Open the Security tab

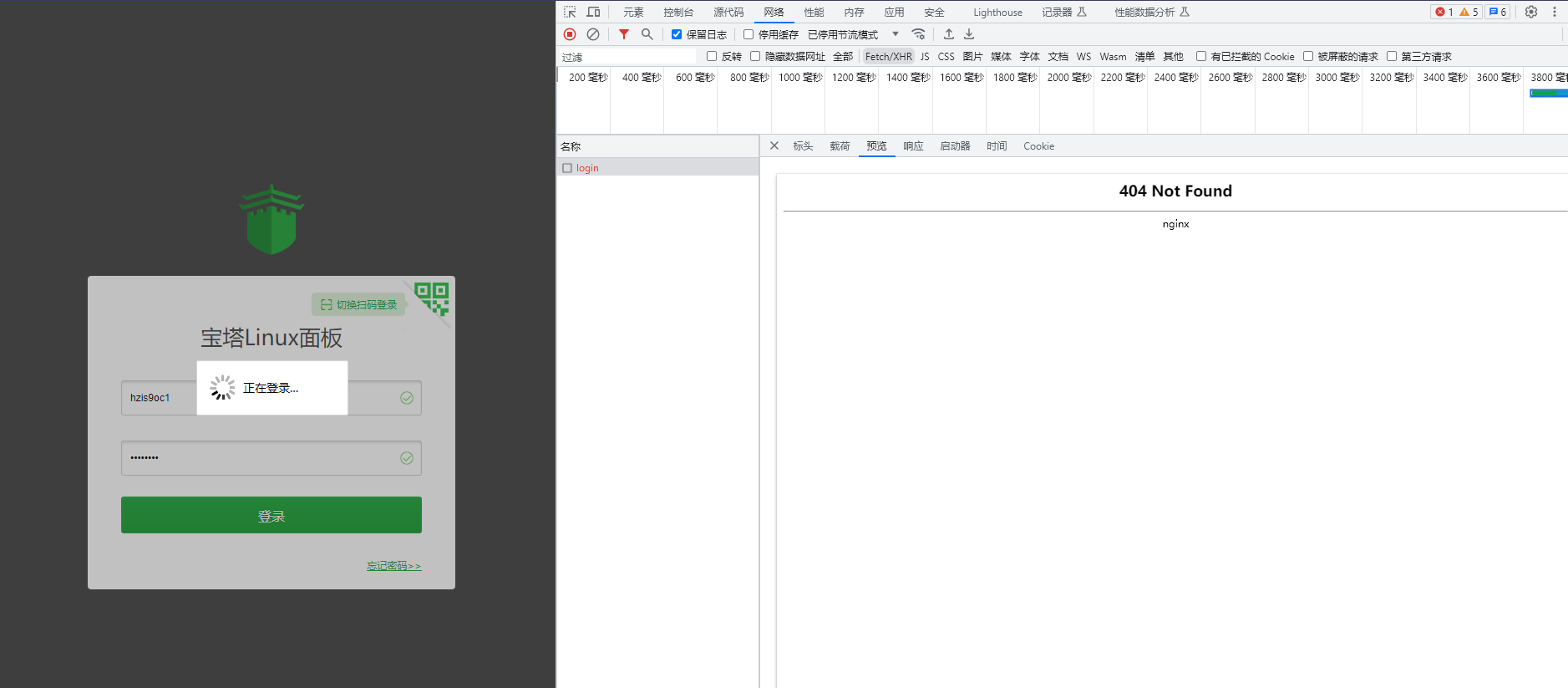(x=934, y=12)
